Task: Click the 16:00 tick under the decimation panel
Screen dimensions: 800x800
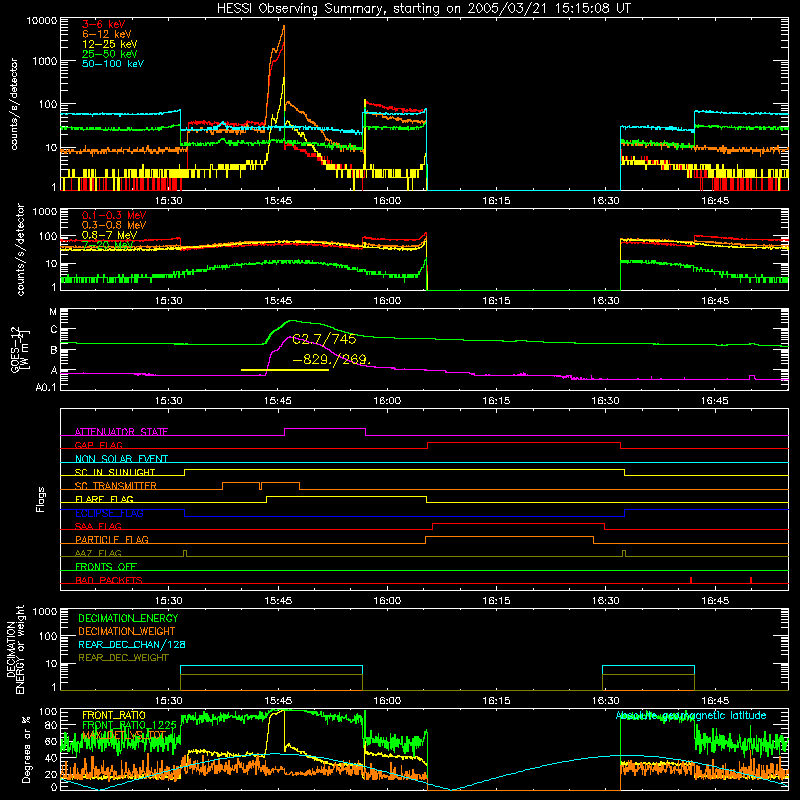Action: click(387, 701)
